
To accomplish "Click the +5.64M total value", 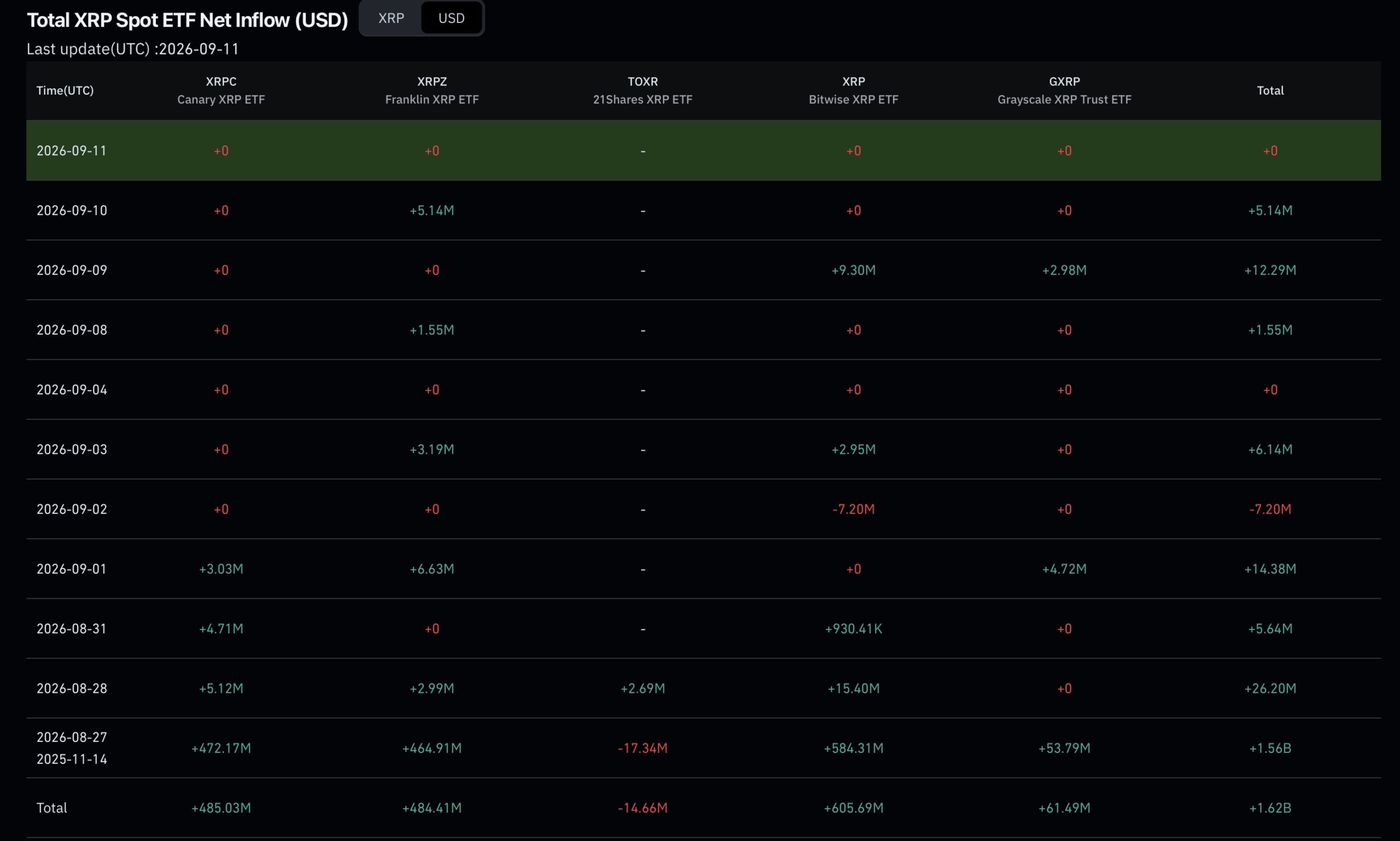I will (x=1270, y=628).
